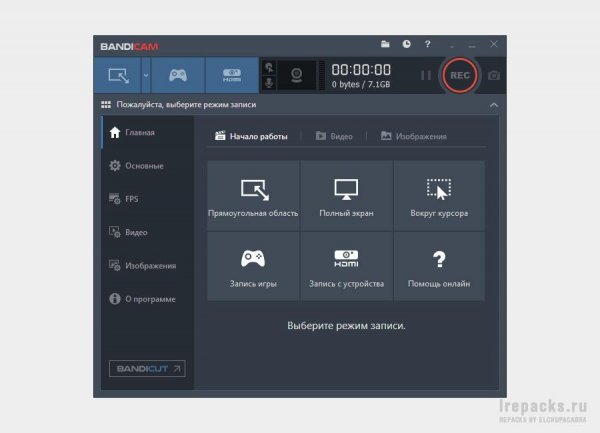
Task: Close the Bandicam window
Action: (x=494, y=44)
